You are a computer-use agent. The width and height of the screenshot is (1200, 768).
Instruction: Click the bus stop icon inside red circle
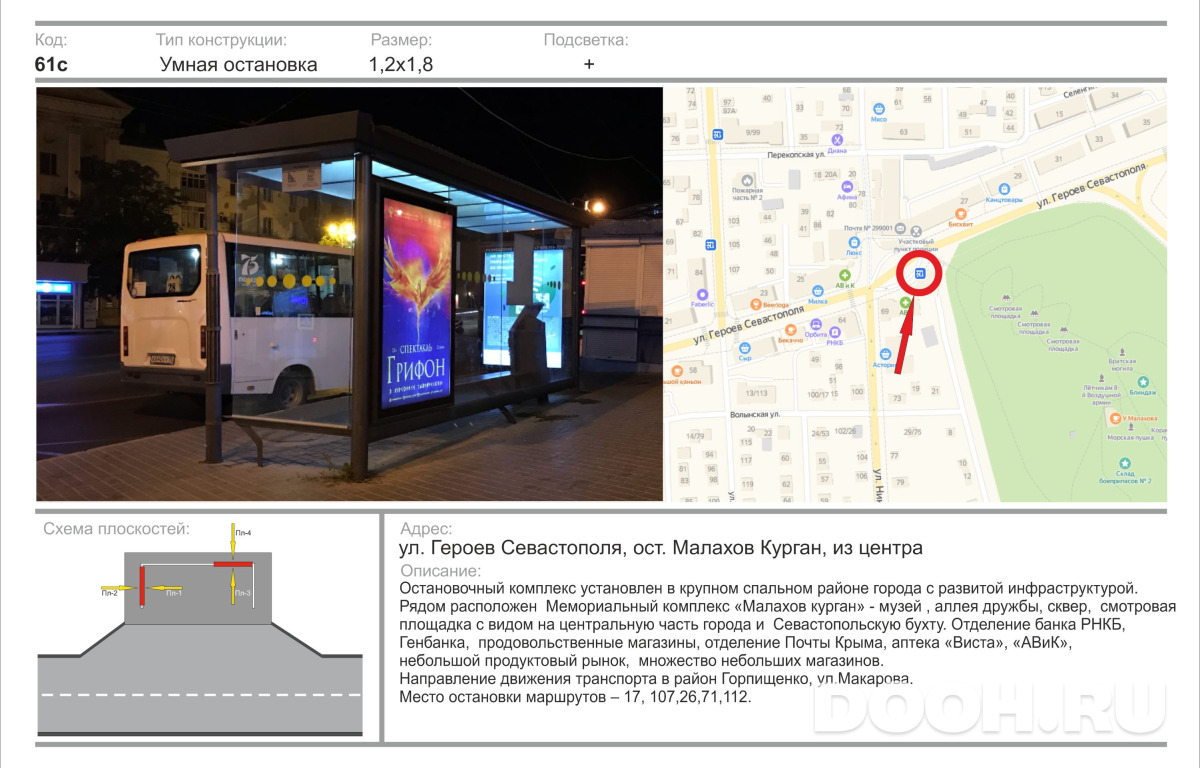click(x=920, y=273)
